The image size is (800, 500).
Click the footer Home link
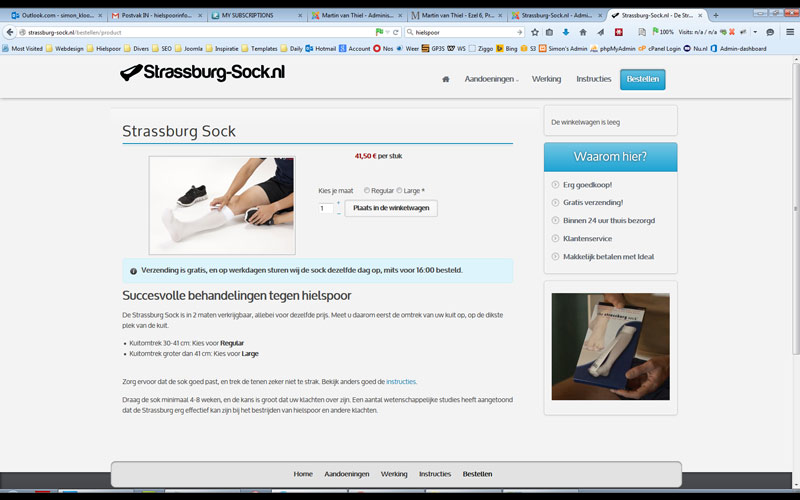click(x=303, y=474)
